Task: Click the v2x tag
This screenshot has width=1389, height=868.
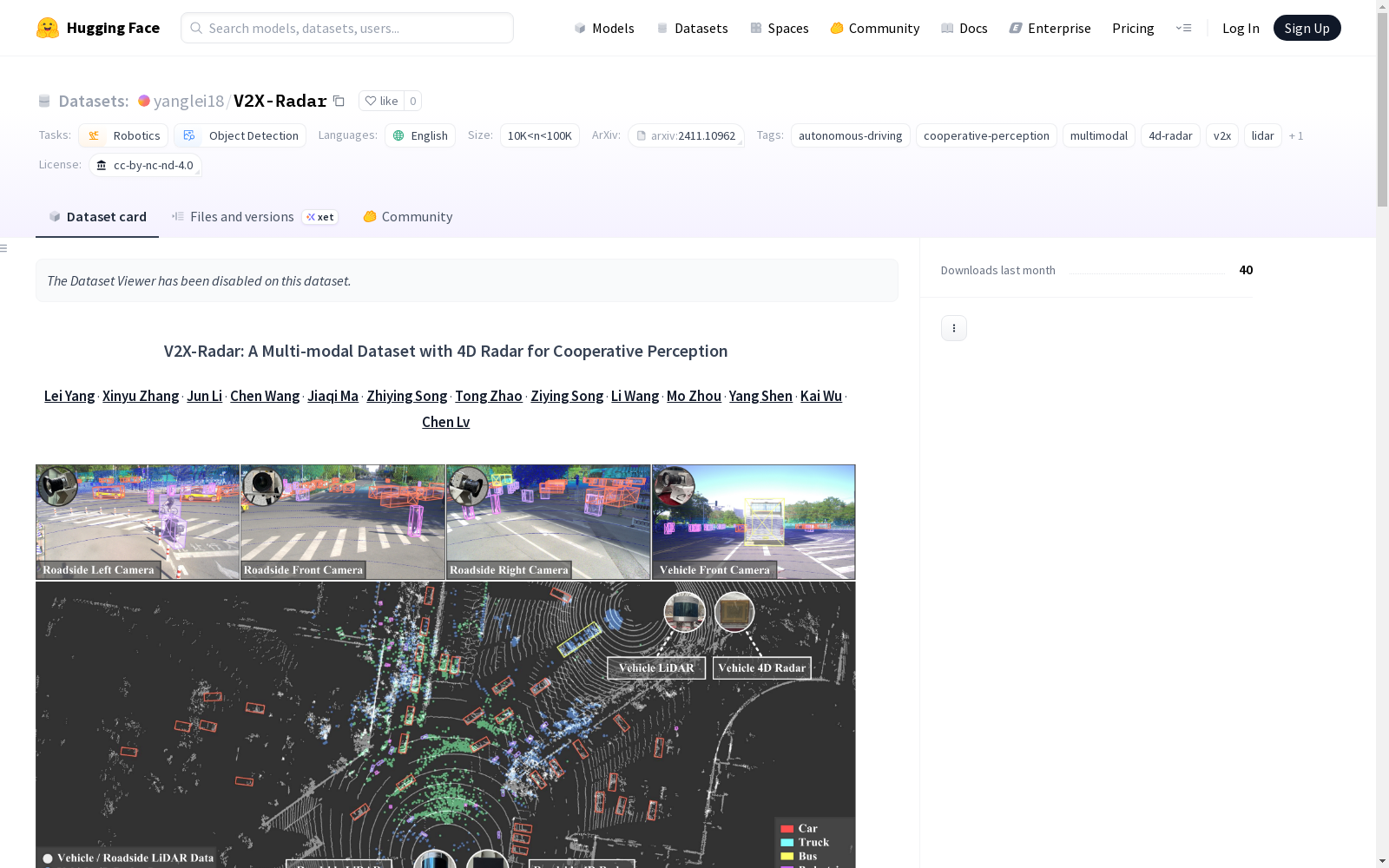Action: coord(1222,135)
